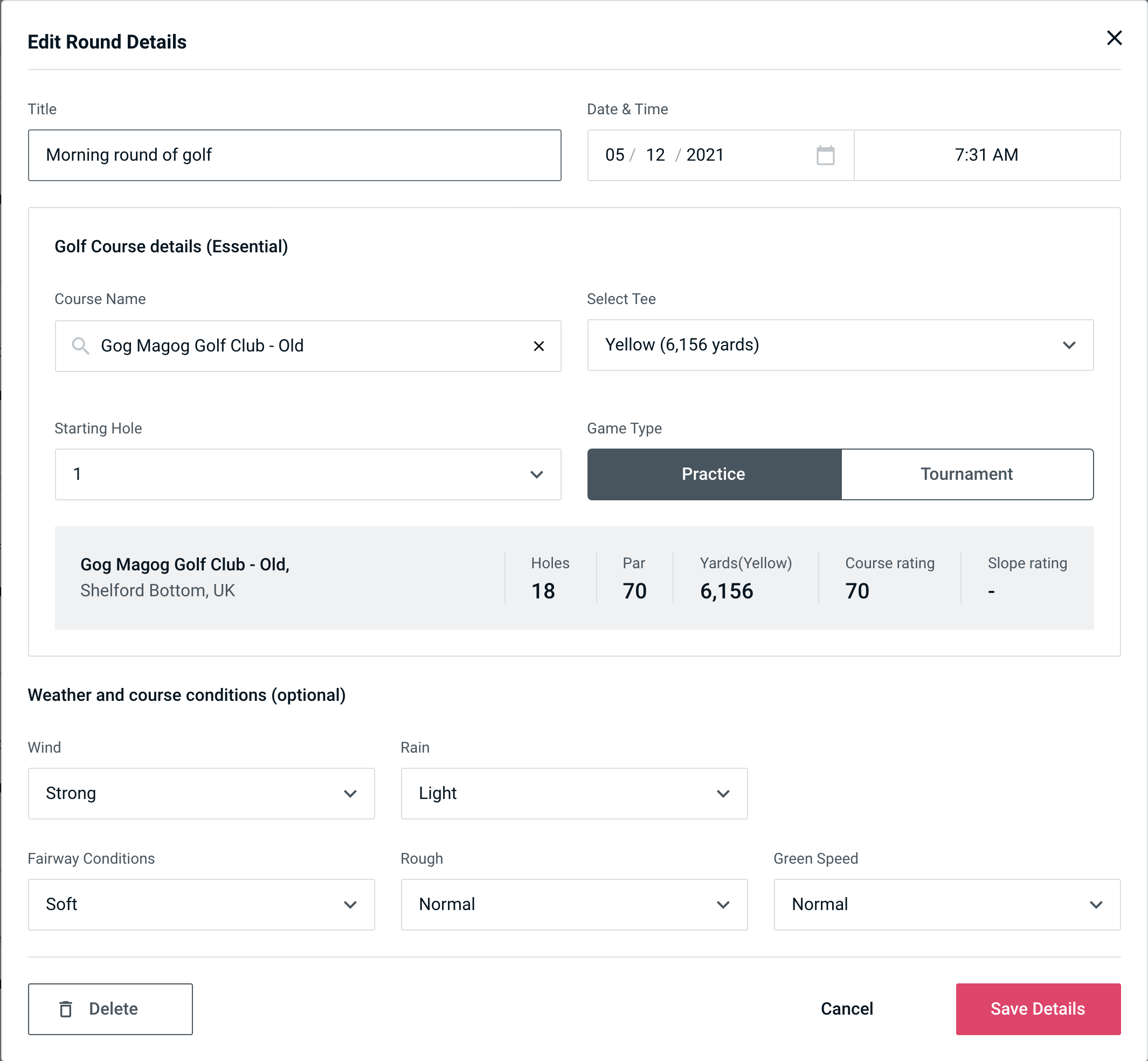Click the Rain dropdown expander

[x=723, y=794]
